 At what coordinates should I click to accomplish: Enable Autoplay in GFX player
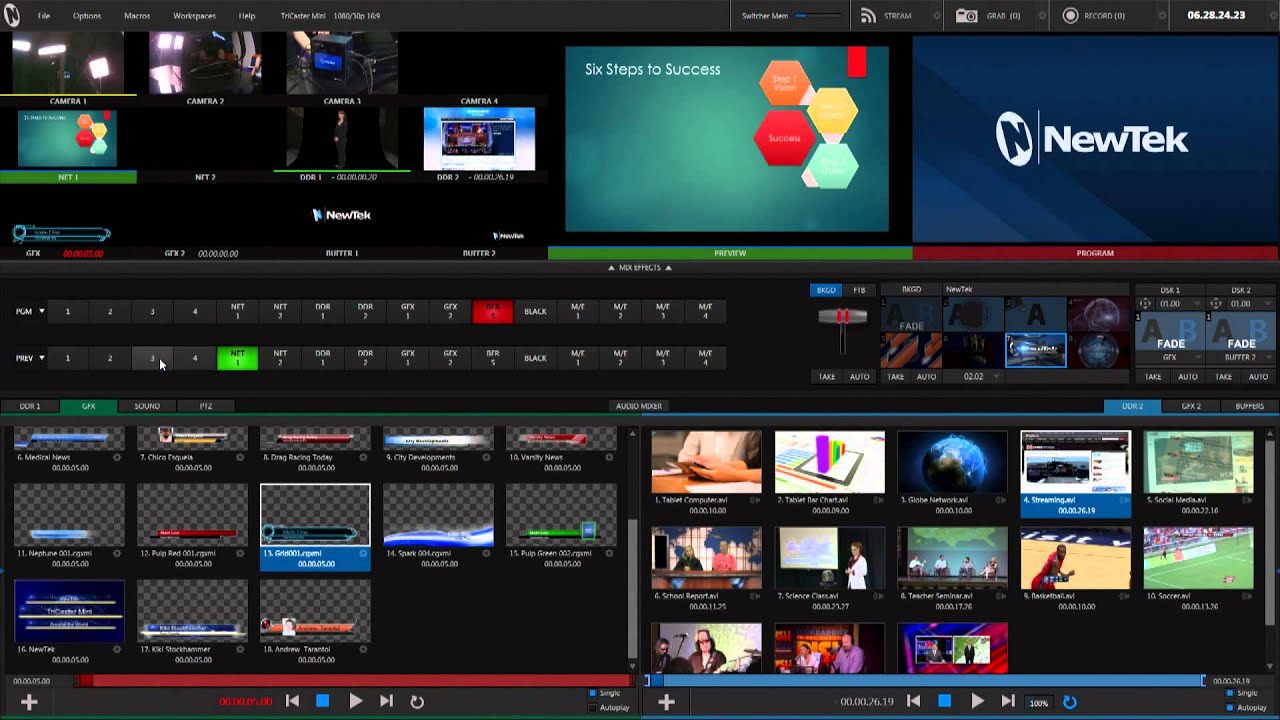(x=592, y=708)
